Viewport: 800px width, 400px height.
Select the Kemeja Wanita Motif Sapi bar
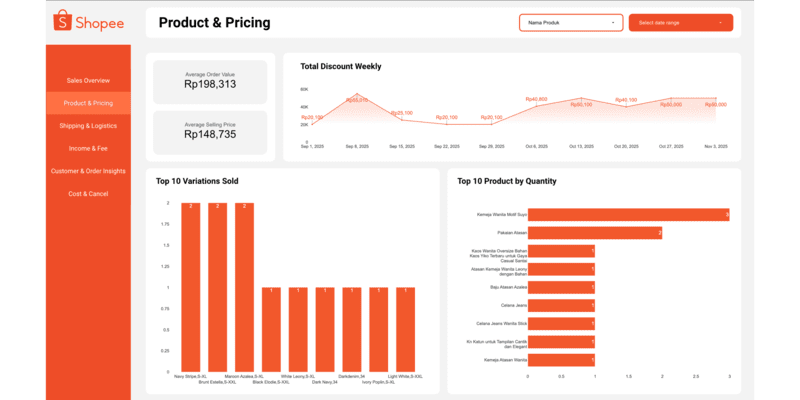(x=627, y=214)
